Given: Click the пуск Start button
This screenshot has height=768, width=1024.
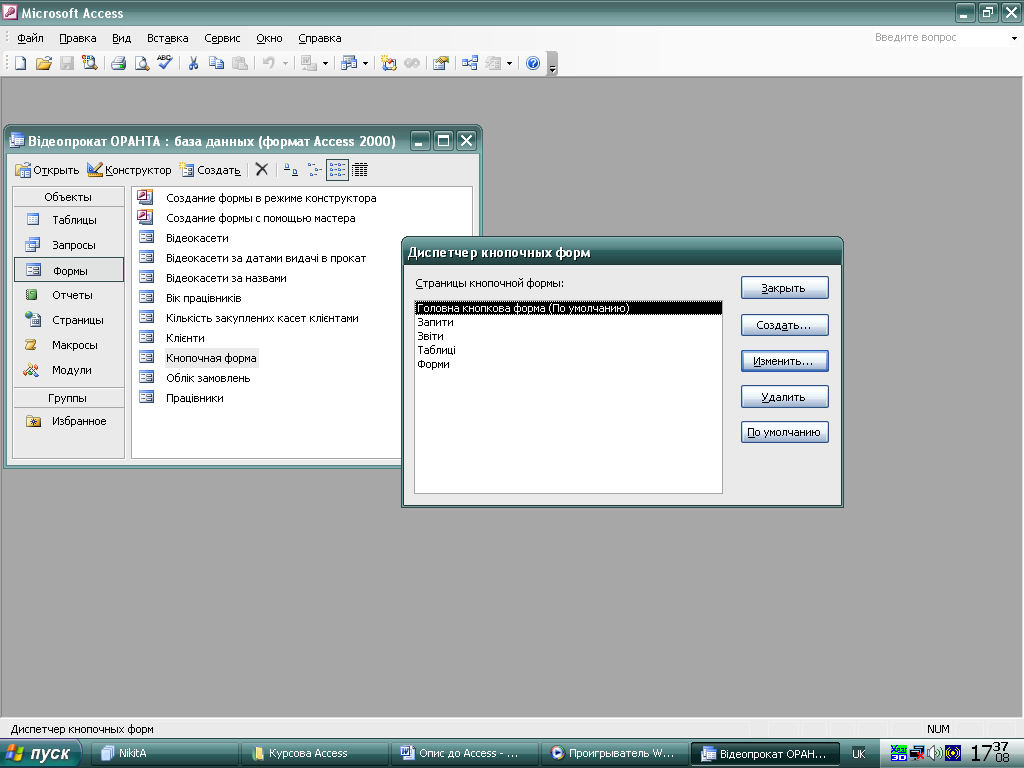Looking at the screenshot, I should [40, 754].
